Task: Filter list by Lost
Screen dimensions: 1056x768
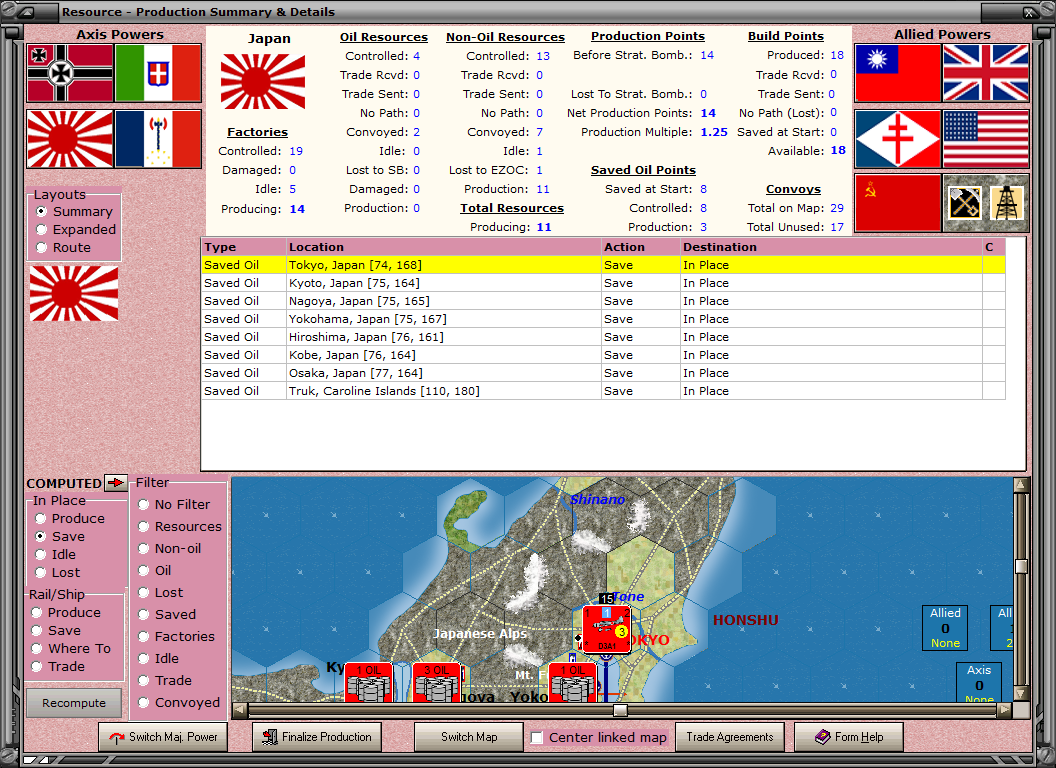Action: click(160, 593)
